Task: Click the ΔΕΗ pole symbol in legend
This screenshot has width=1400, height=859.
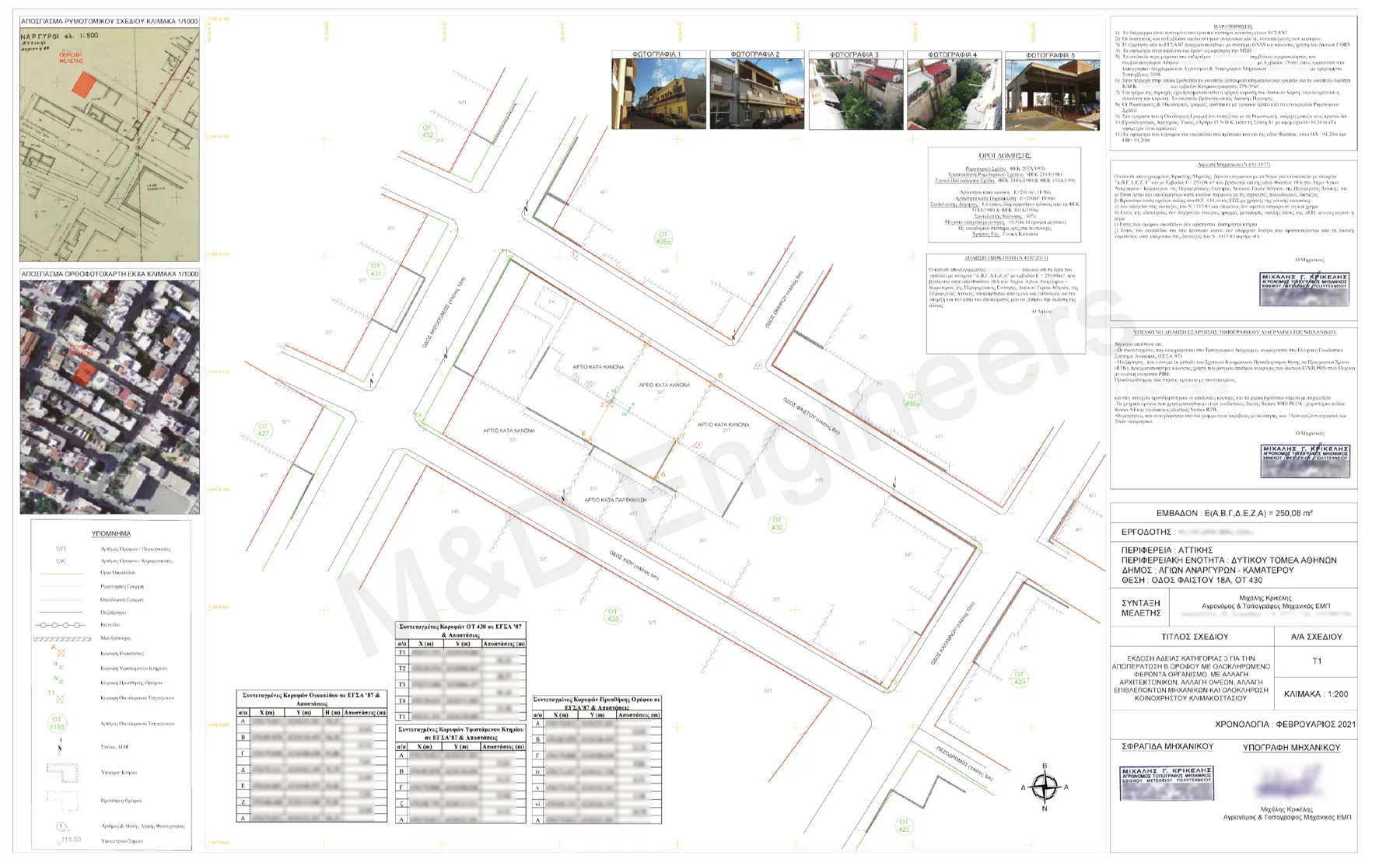Action: pos(60,747)
